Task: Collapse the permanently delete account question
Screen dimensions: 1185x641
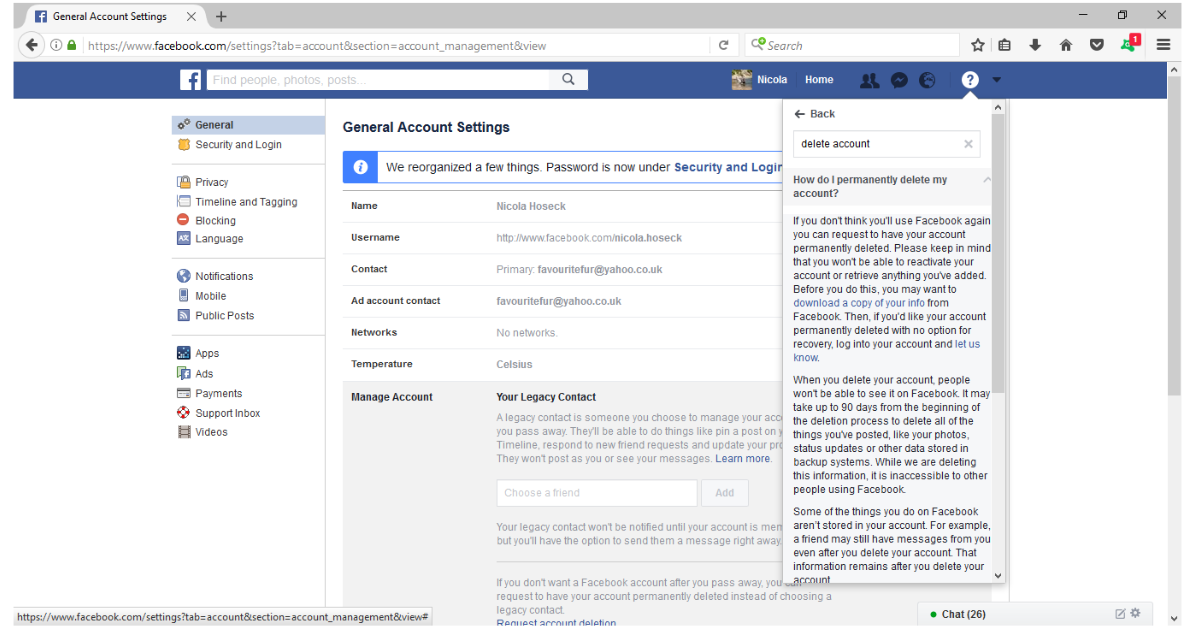Action: tap(987, 180)
